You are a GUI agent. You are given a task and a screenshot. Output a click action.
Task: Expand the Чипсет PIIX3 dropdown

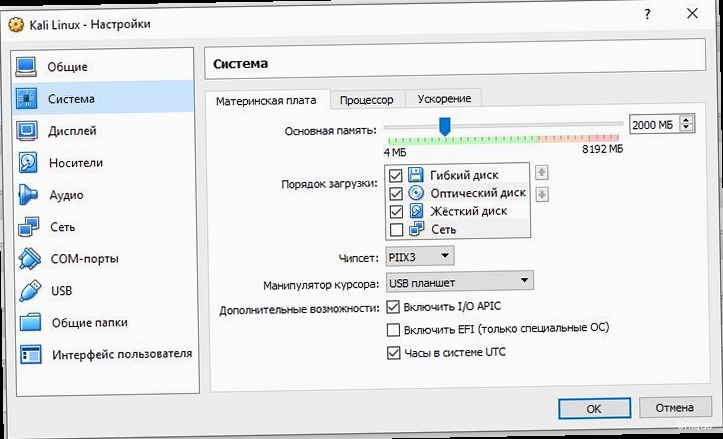point(419,257)
